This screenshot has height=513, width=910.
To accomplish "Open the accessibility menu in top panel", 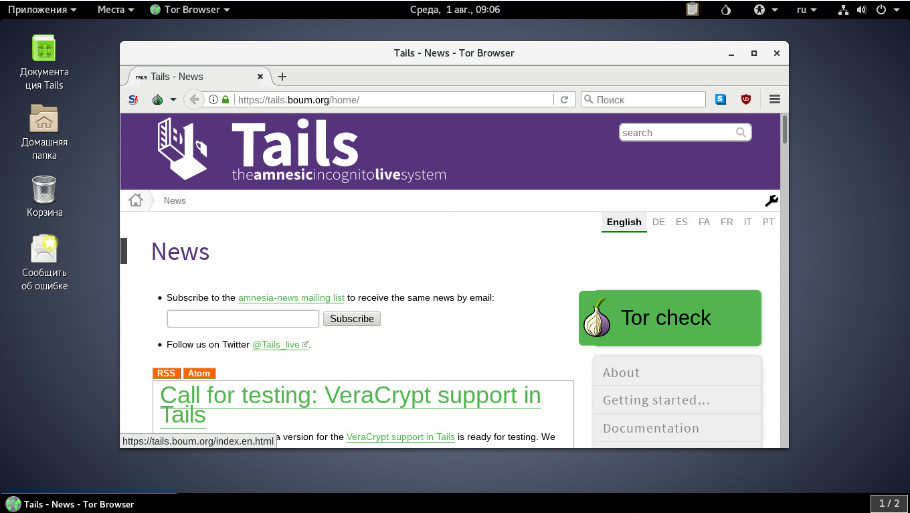I will pos(765,9).
